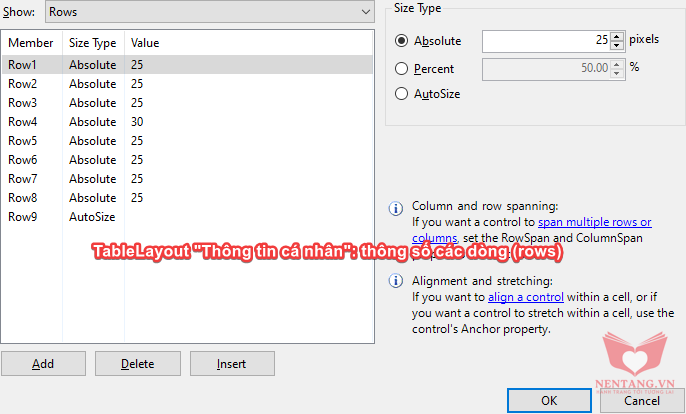Click the Value column header

(145, 43)
